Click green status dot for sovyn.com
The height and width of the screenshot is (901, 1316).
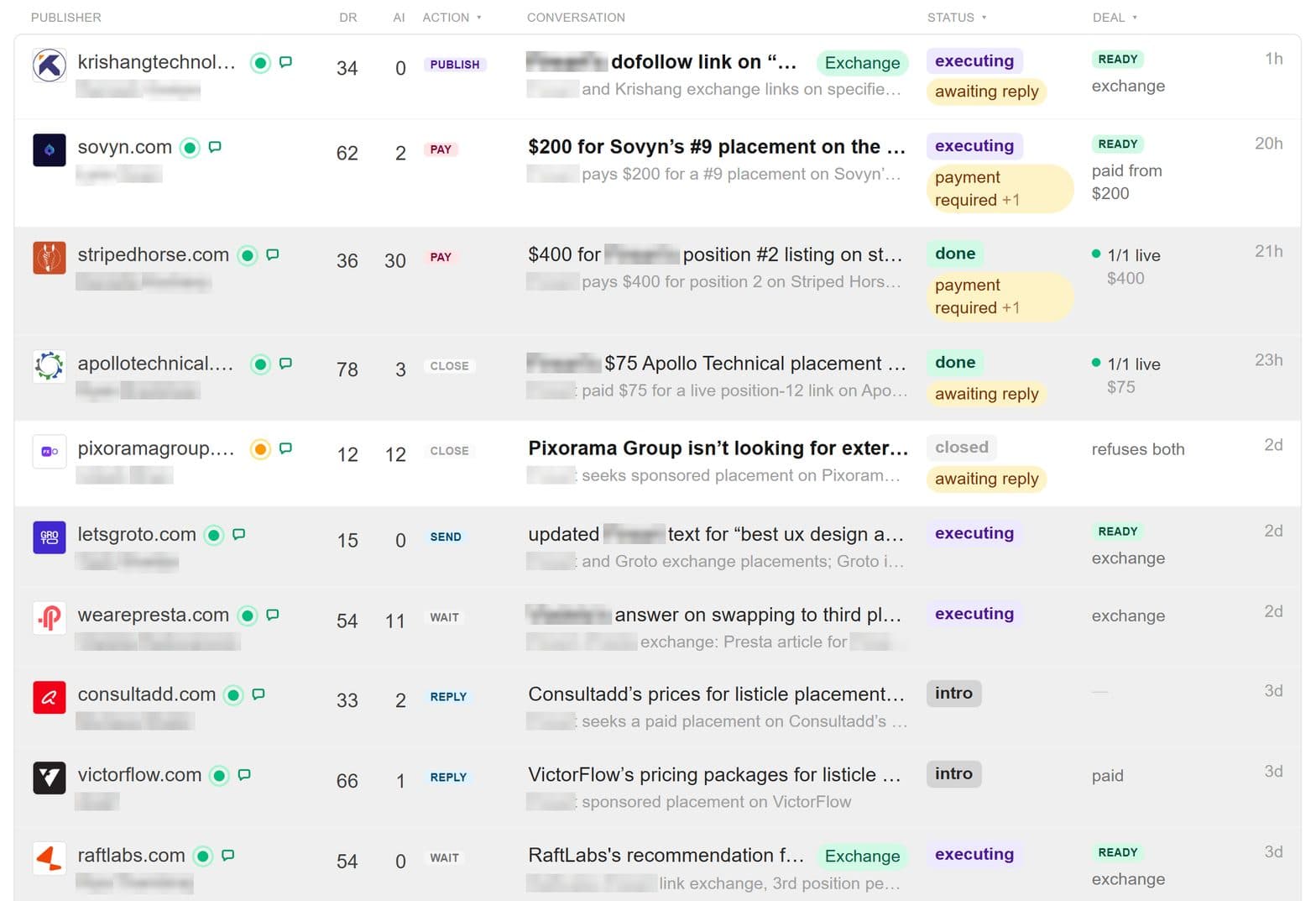coord(191,148)
